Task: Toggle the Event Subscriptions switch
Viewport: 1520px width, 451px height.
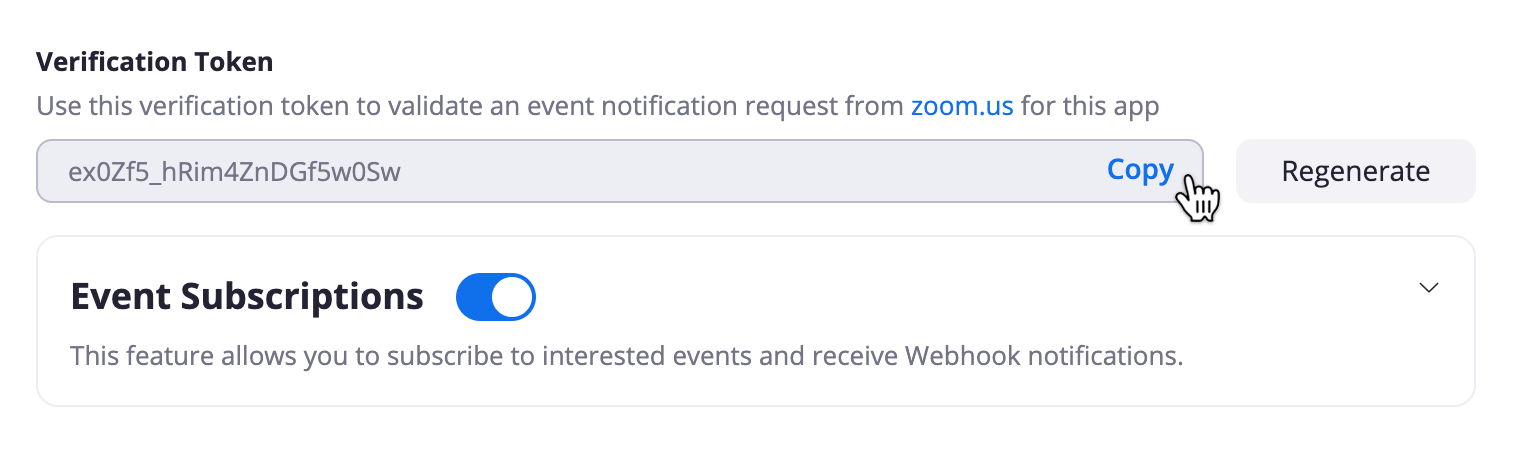Action: pyautogui.click(x=496, y=298)
